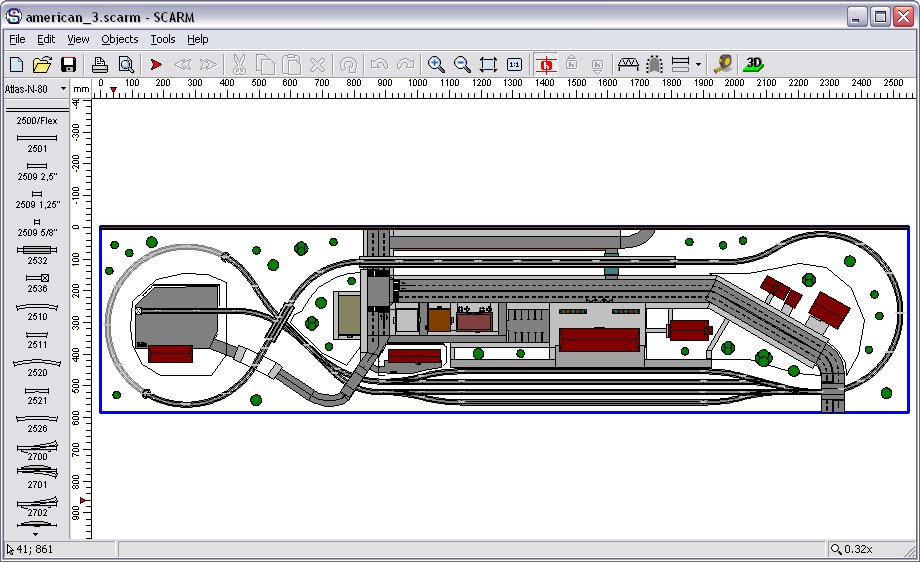Select turnout 2702
920x562 pixels.
tap(37, 506)
